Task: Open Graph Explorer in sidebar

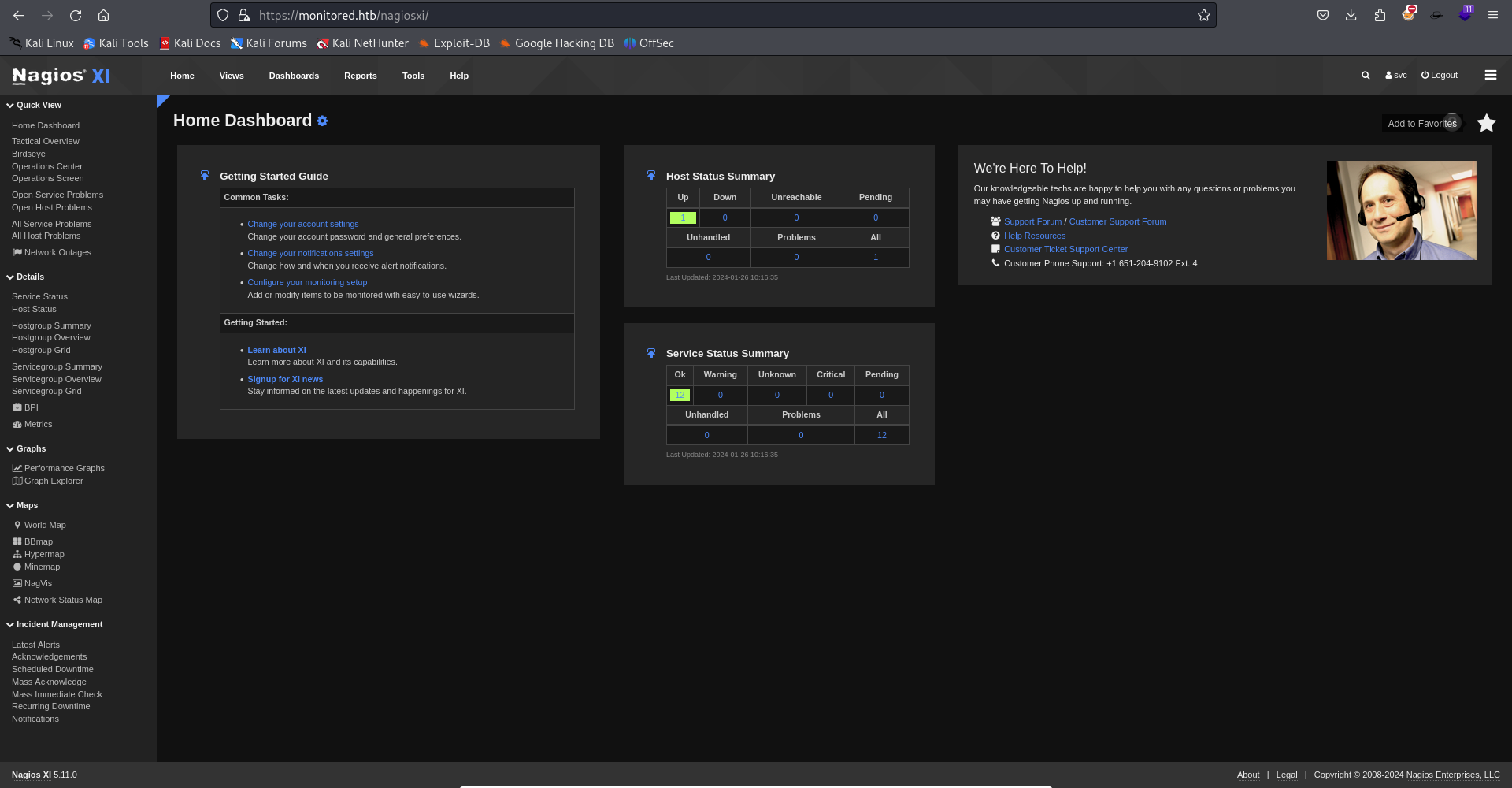Action: click(x=47, y=481)
